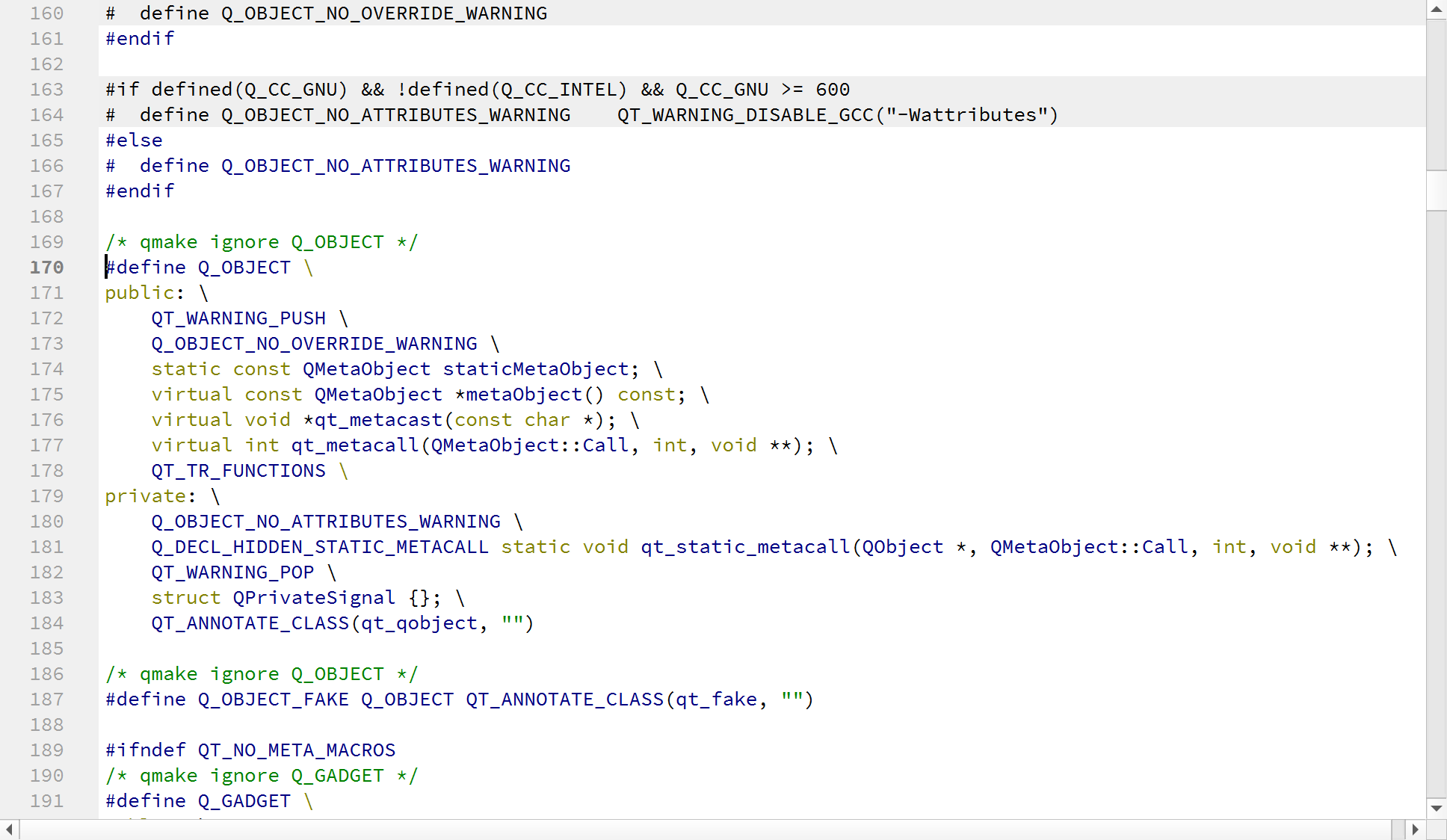Click on Q_GADGET in the #define line

[244, 801]
